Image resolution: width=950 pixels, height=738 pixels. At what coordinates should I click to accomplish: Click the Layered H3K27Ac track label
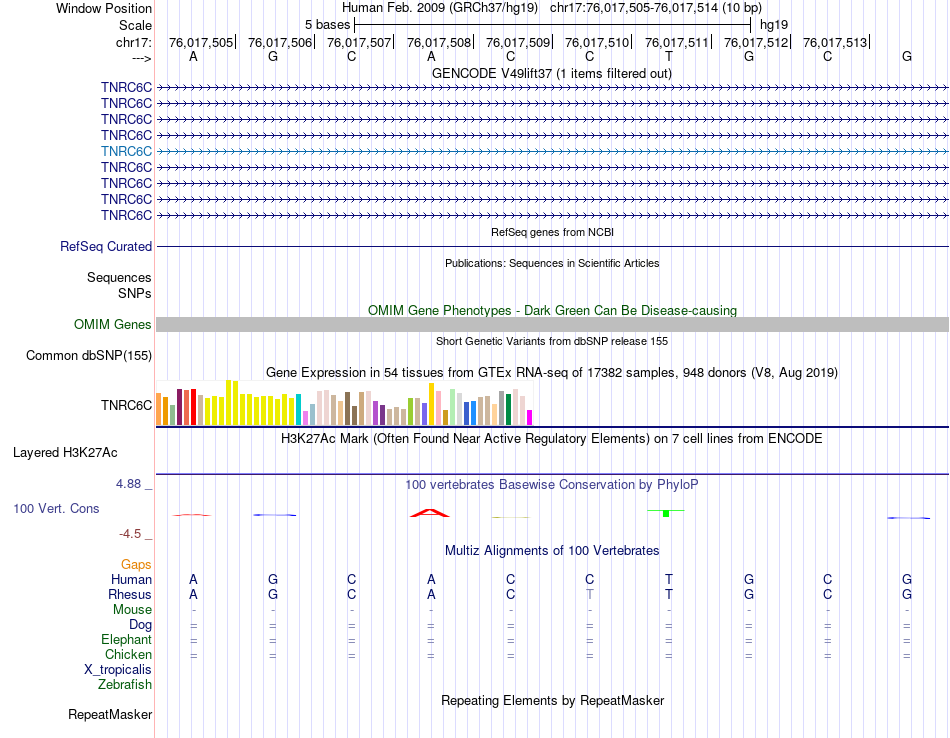tap(65, 453)
